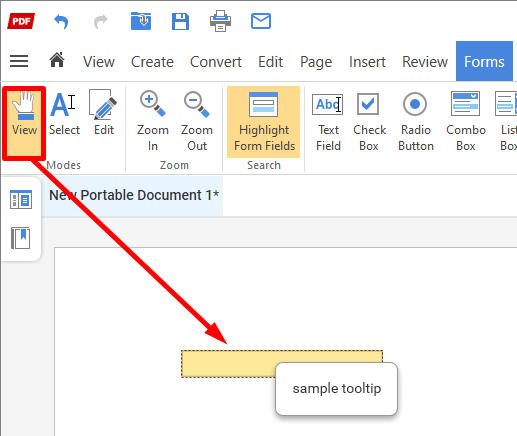517x436 pixels.
Task: Click the Zoom In button
Action: (153, 122)
